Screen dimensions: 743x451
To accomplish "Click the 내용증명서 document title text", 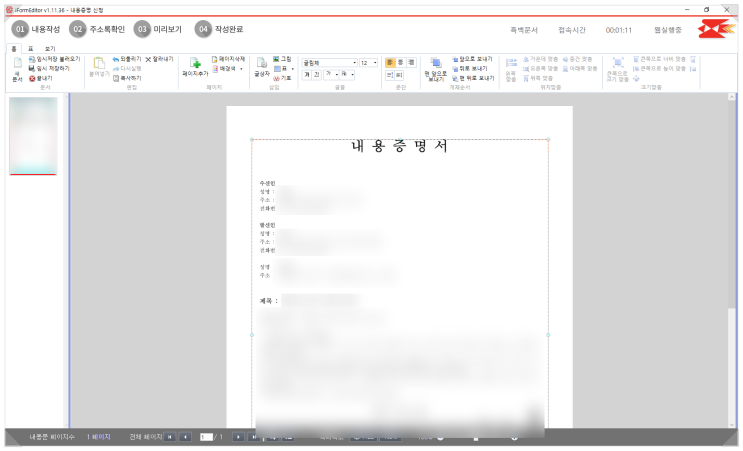I will coord(399,146).
